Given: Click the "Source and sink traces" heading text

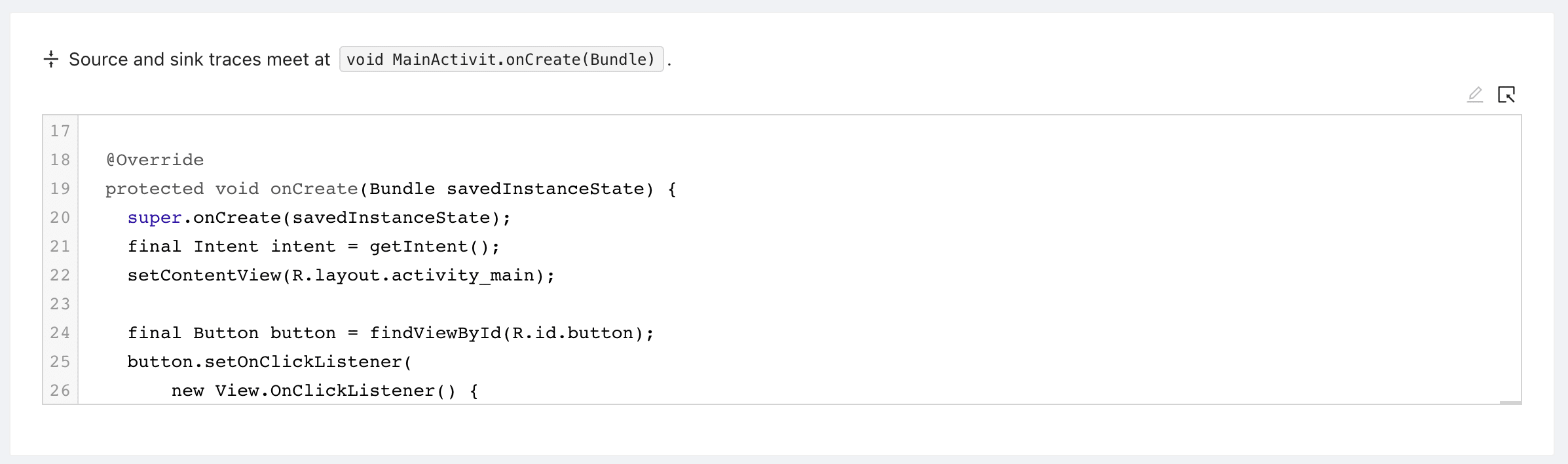Looking at the screenshot, I should click(x=200, y=60).
